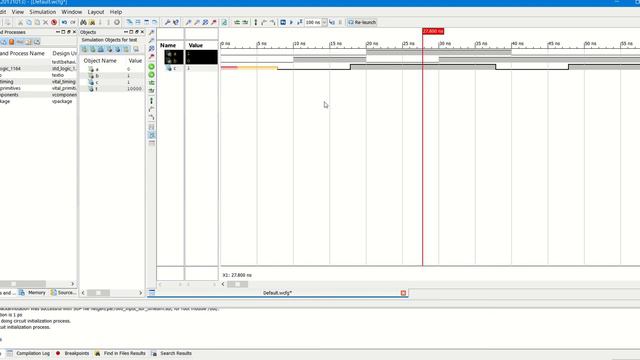Click the waveform horizontal scrollbar thumb
Image resolution: width=640 pixels, height=360 pixels.
[x=237, y=284]
